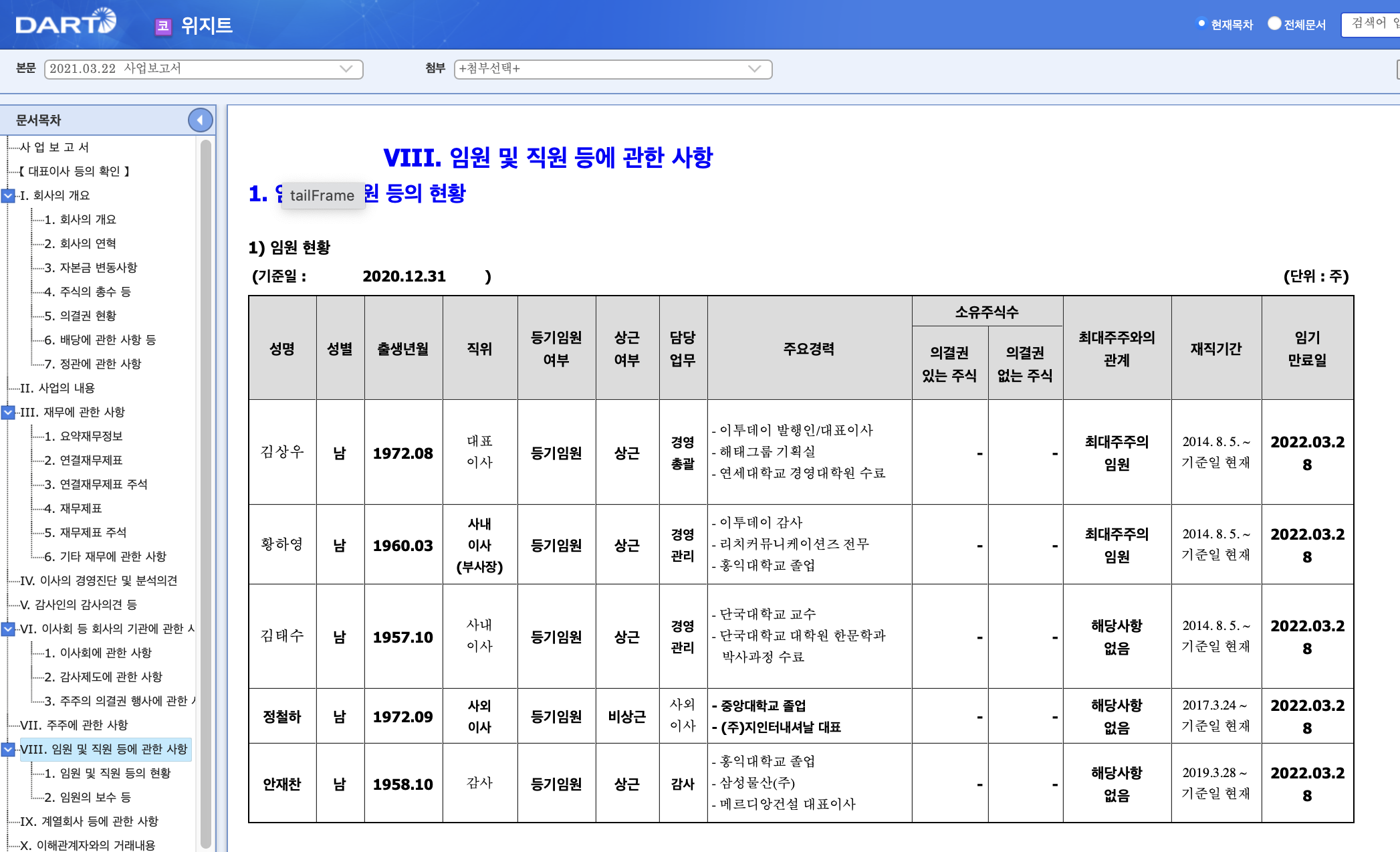Click the purple KOSDAQ market icon
The image size is (1400, 852).
click(163, 26)
